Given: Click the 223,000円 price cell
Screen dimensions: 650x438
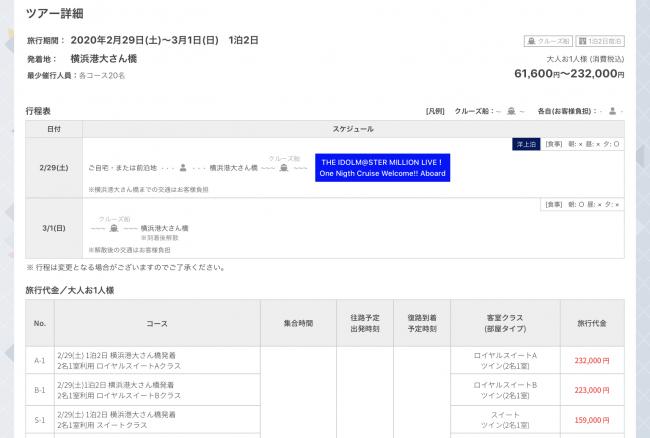Looking at the screenshot, I should click(592, 390).
